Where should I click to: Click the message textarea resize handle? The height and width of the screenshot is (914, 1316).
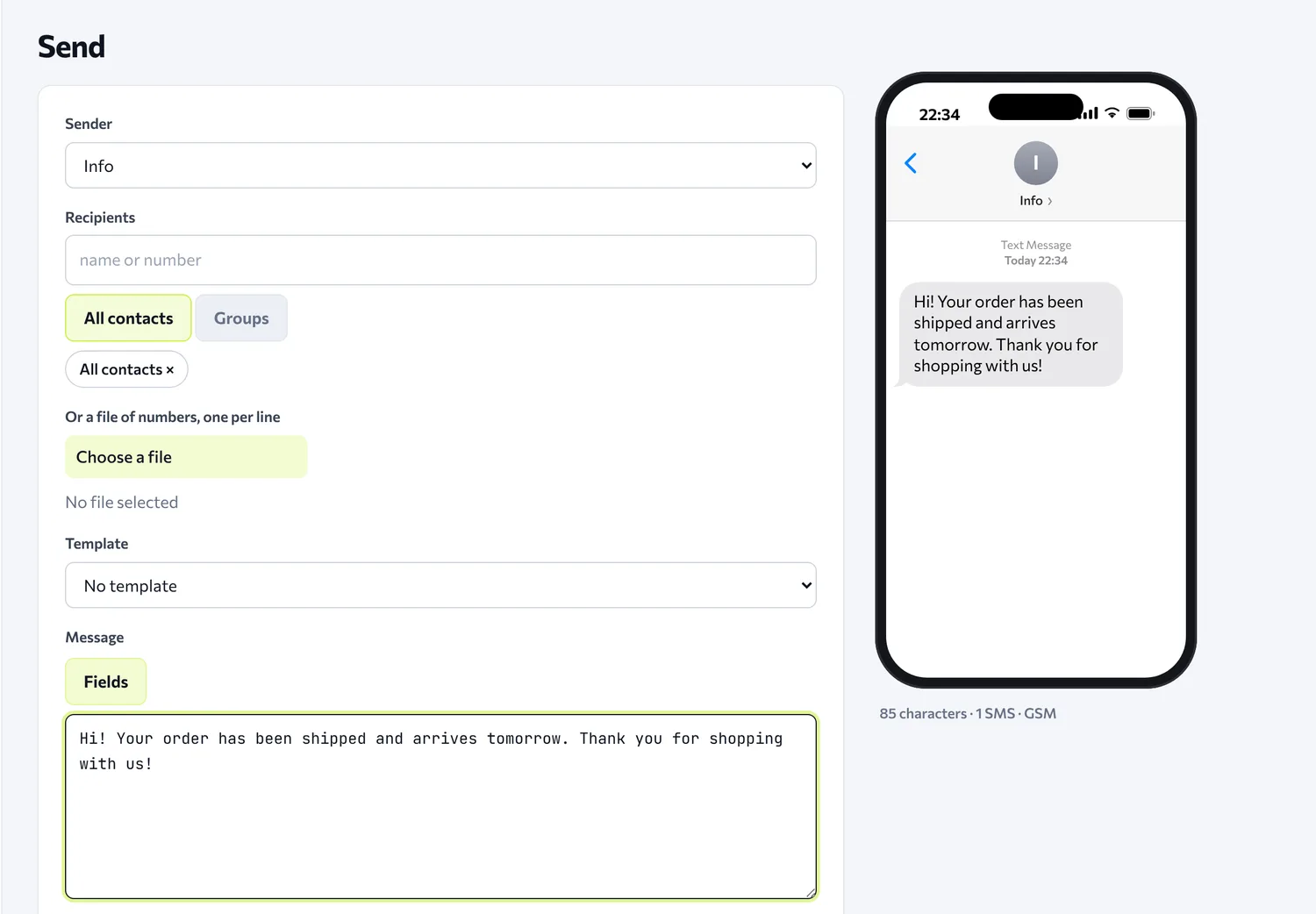pyautogui.click(x=811, y=893)
